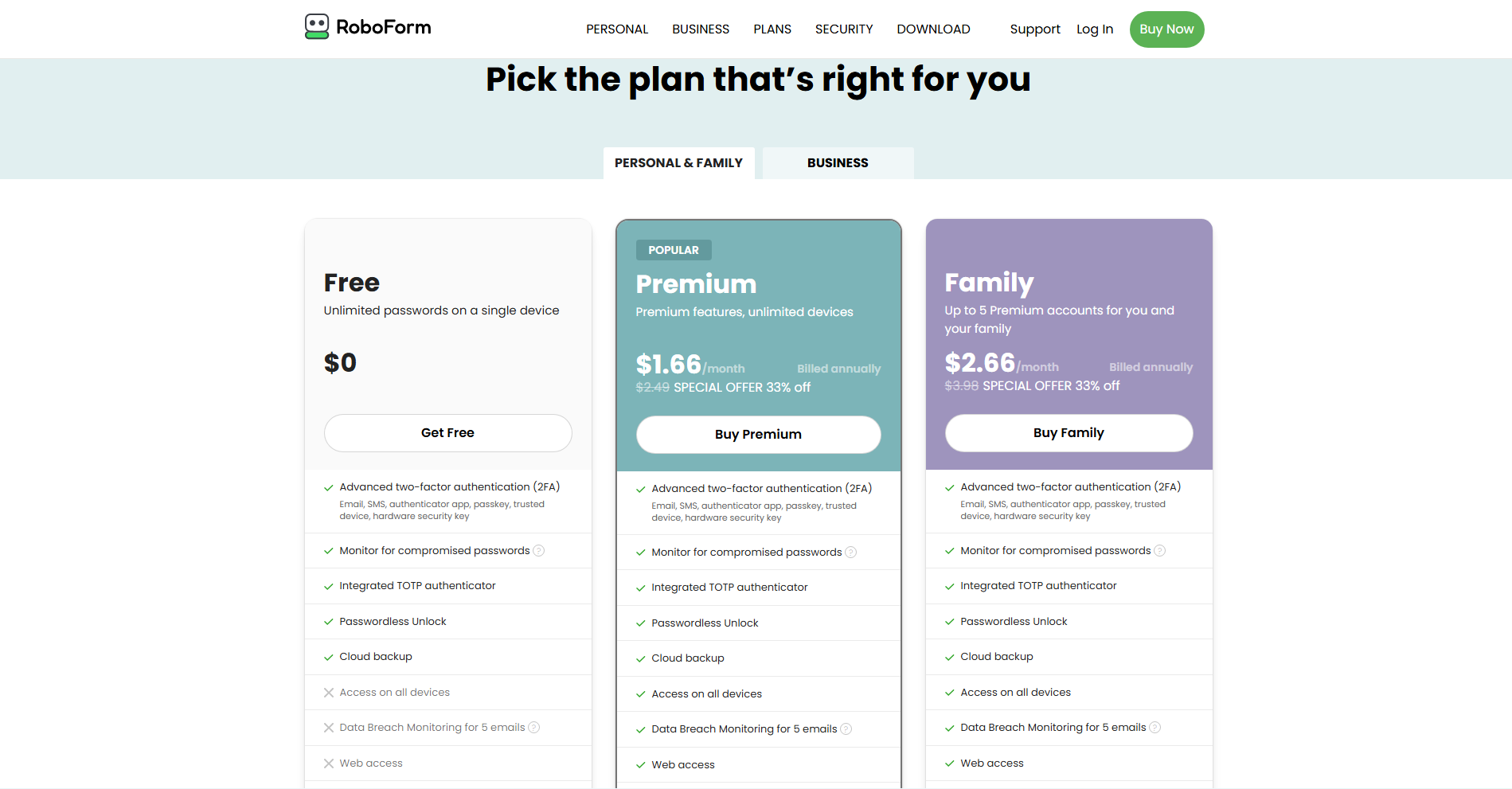
Task: Open the BUSINESS navigation menu
Action: tap(701, 29)
